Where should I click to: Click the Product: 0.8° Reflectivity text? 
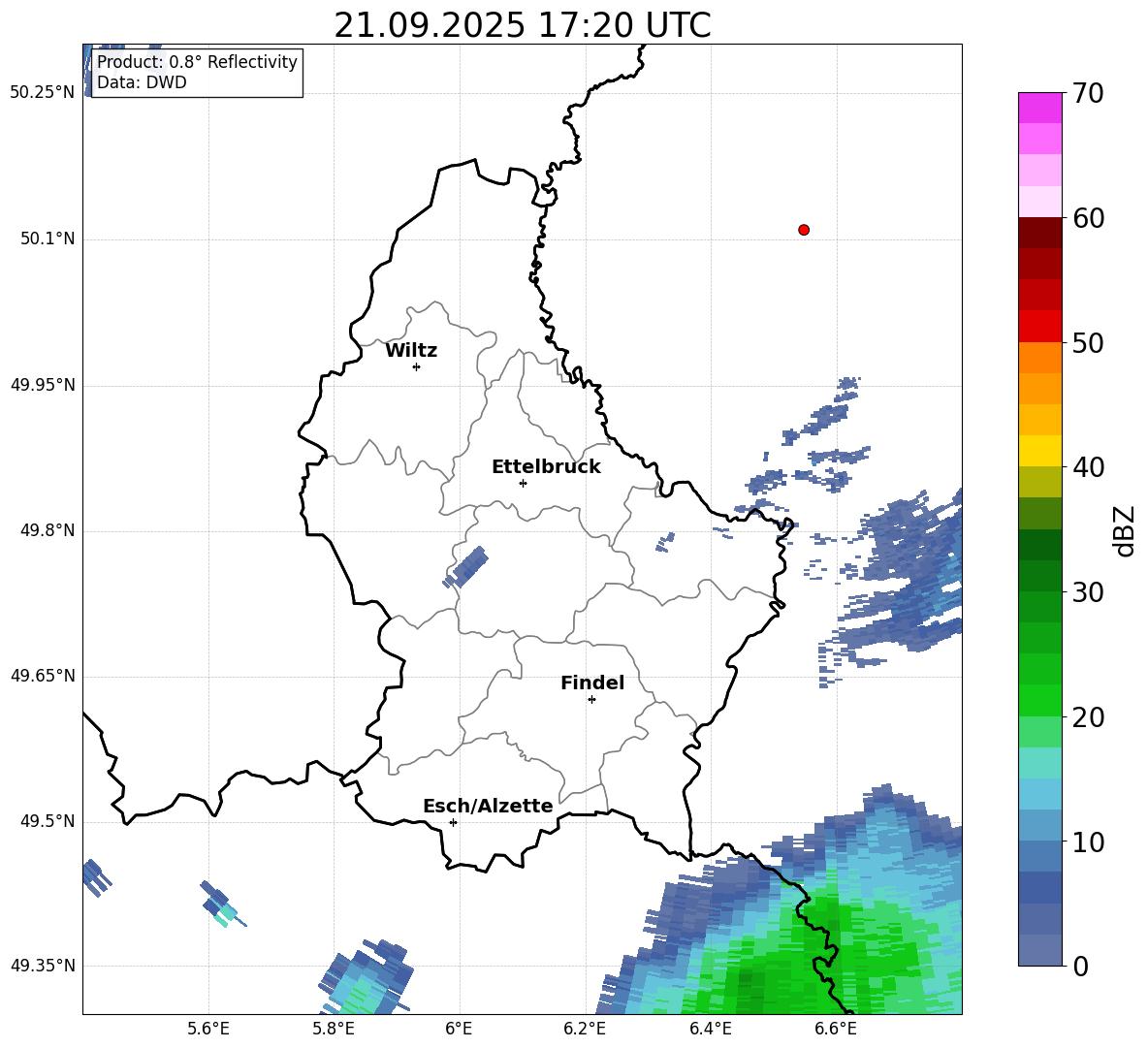point(197,62)
